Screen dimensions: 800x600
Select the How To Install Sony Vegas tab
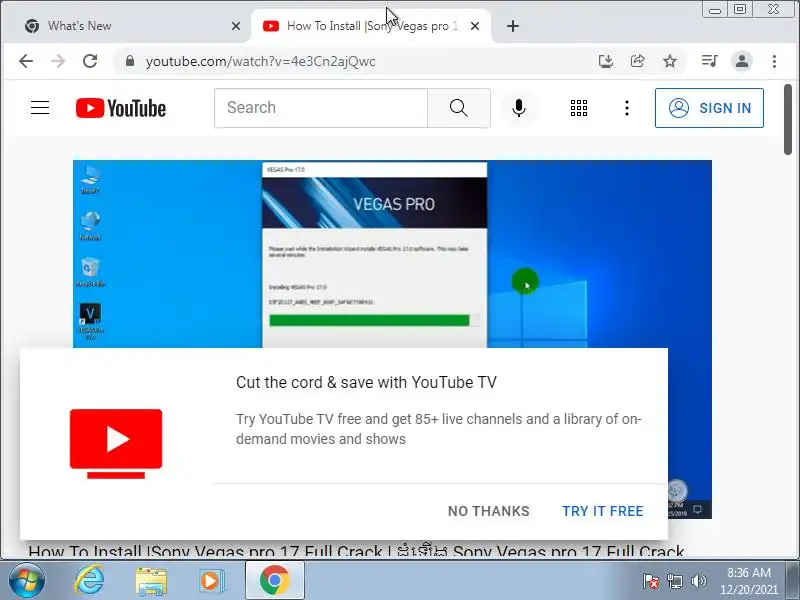point(371,26)
